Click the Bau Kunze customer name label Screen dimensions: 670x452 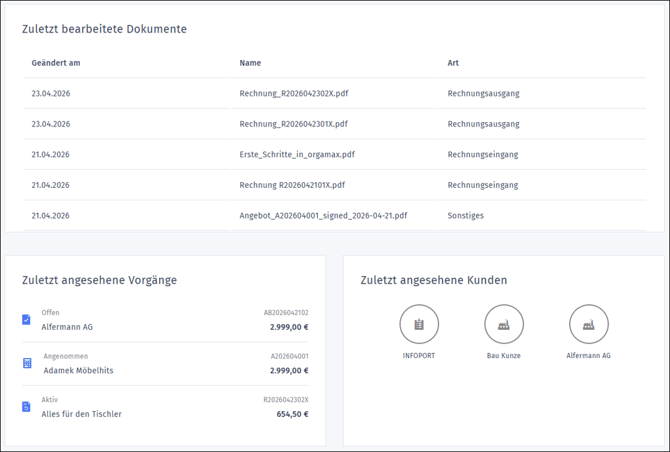[x=504, y=355]
